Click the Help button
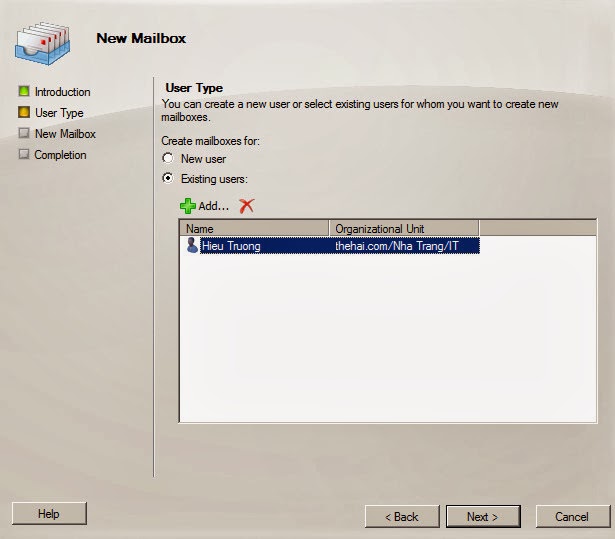The width and height of the screenshot is (615, 539). pyautogui.click(x=49, y=514)
